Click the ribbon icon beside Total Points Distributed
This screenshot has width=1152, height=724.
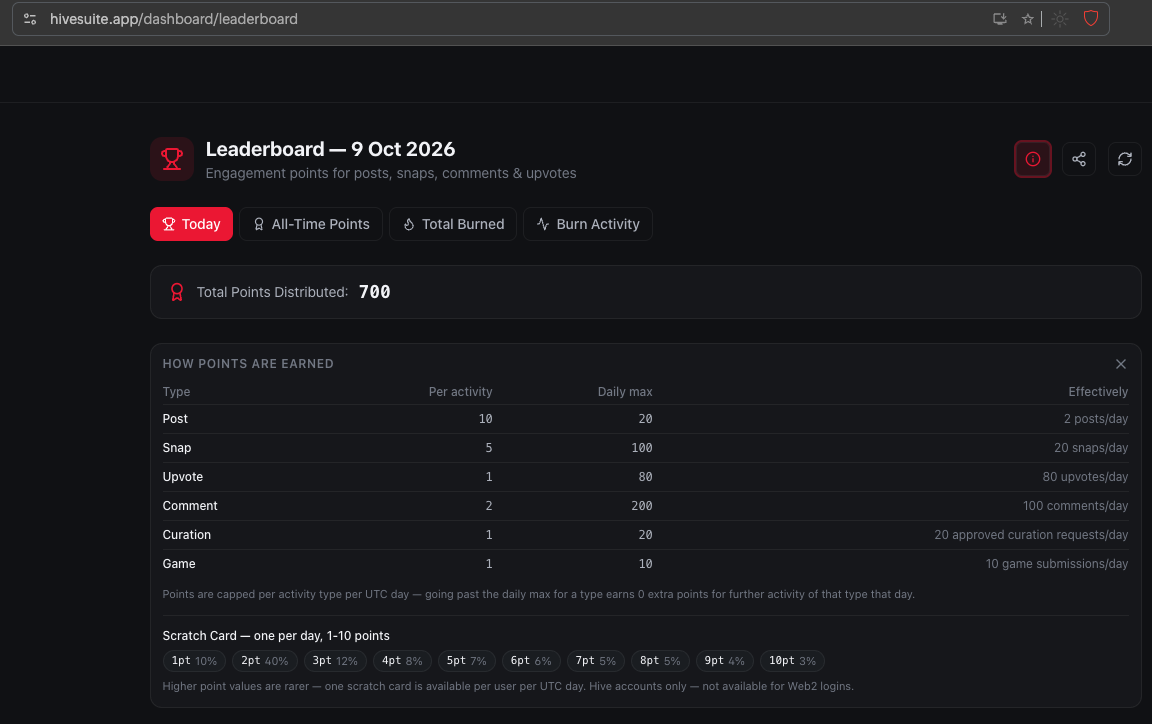(176, 292)
